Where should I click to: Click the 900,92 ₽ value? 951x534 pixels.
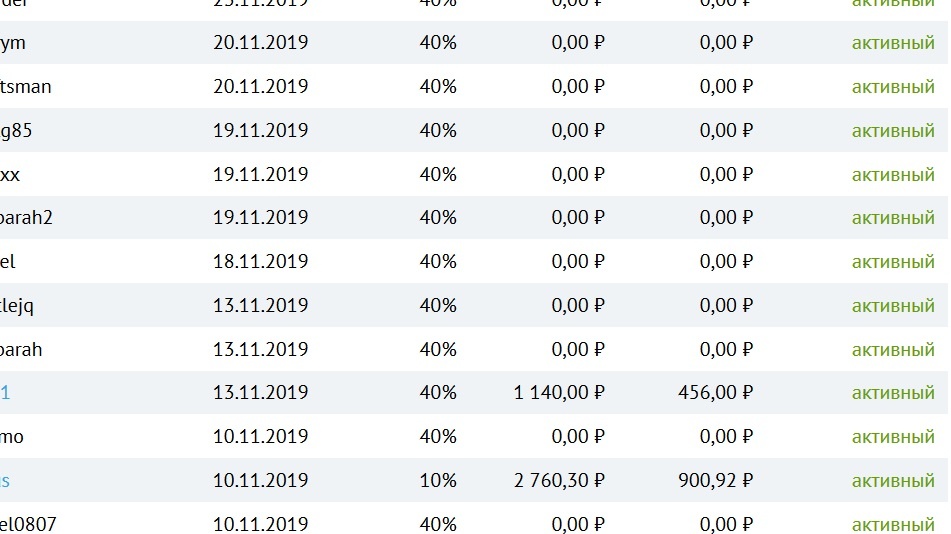(x=715, y=481)
